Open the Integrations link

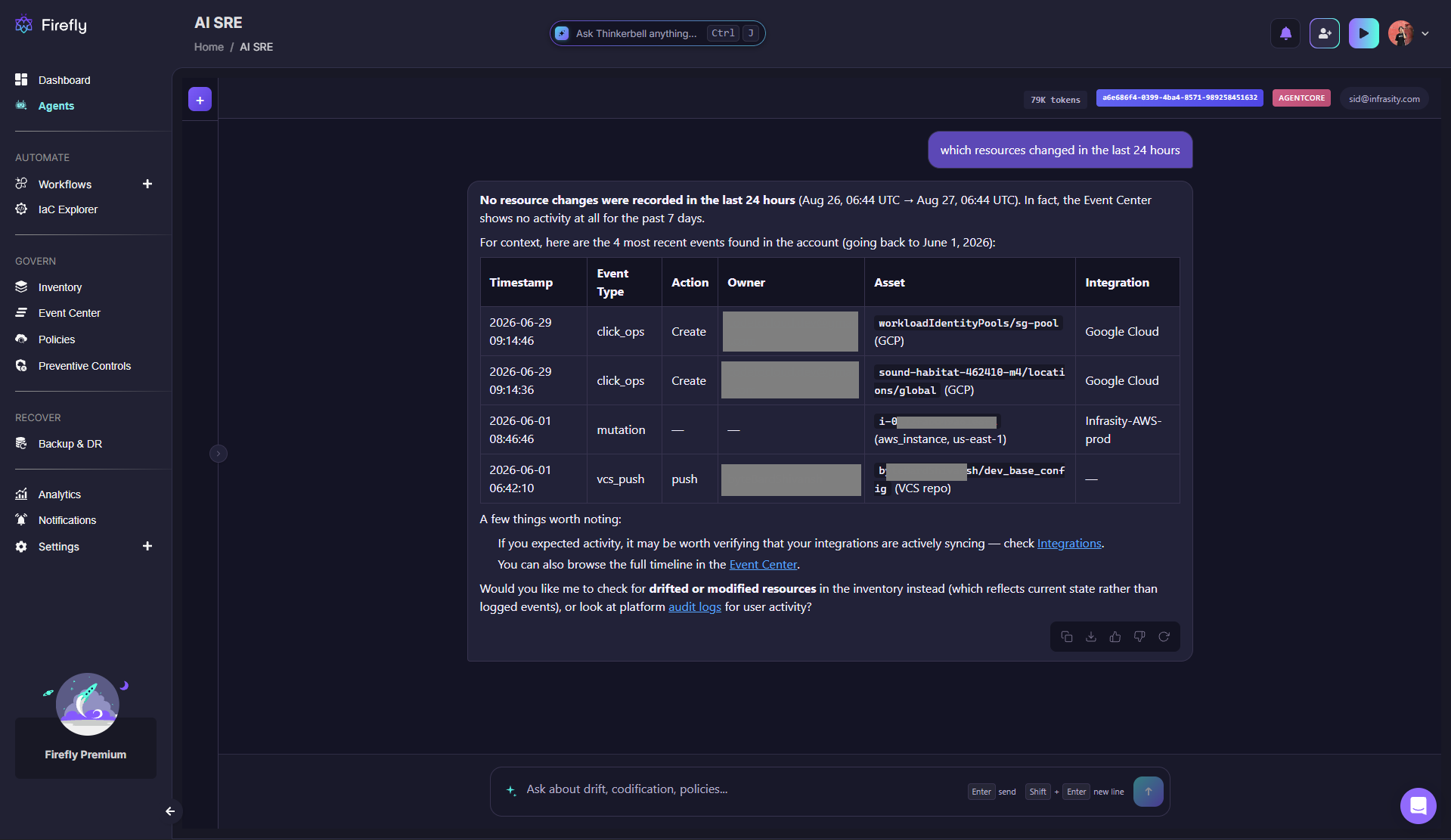(x=1069, y=544)
